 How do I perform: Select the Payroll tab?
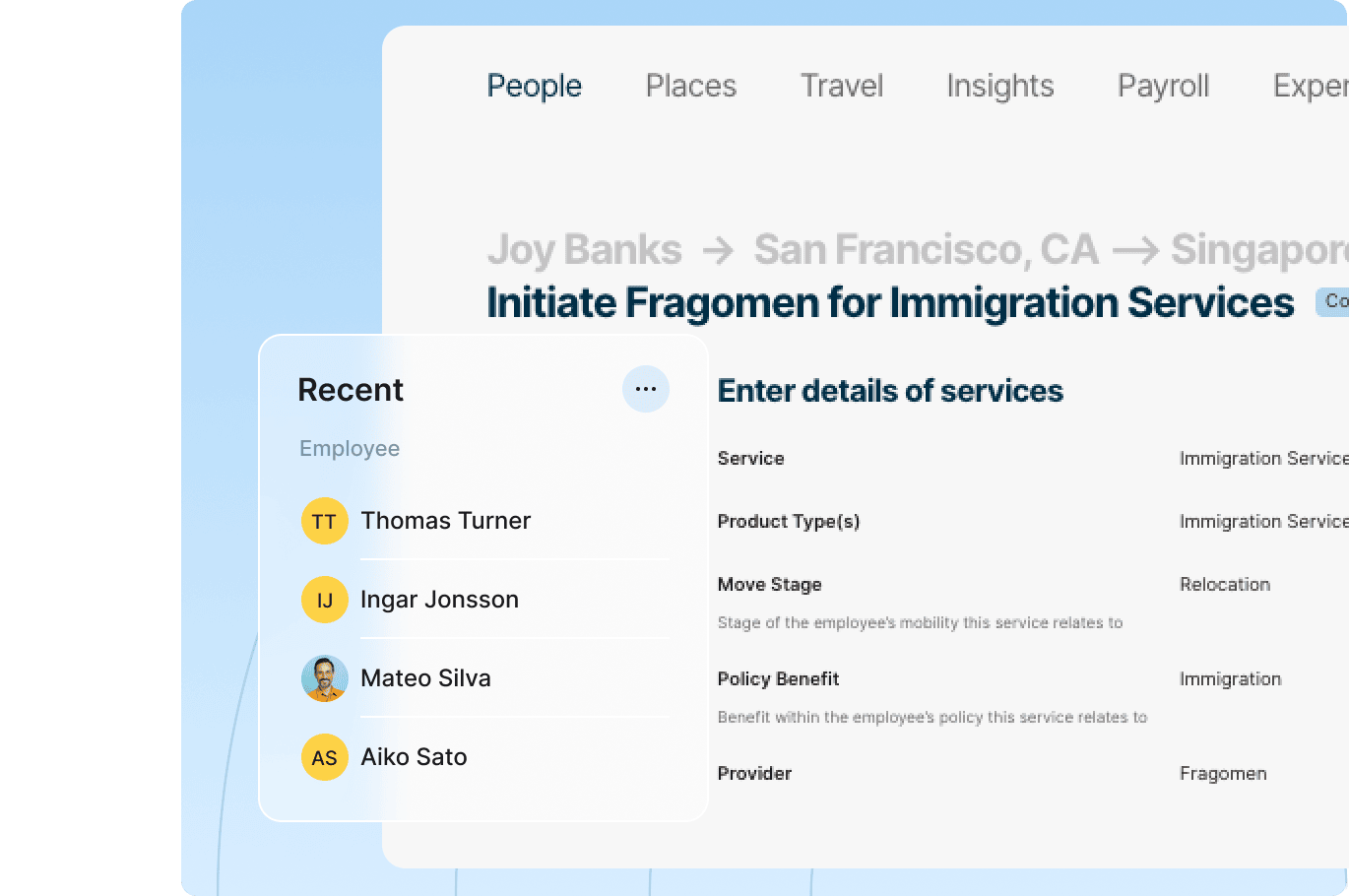coord(1163,86)
